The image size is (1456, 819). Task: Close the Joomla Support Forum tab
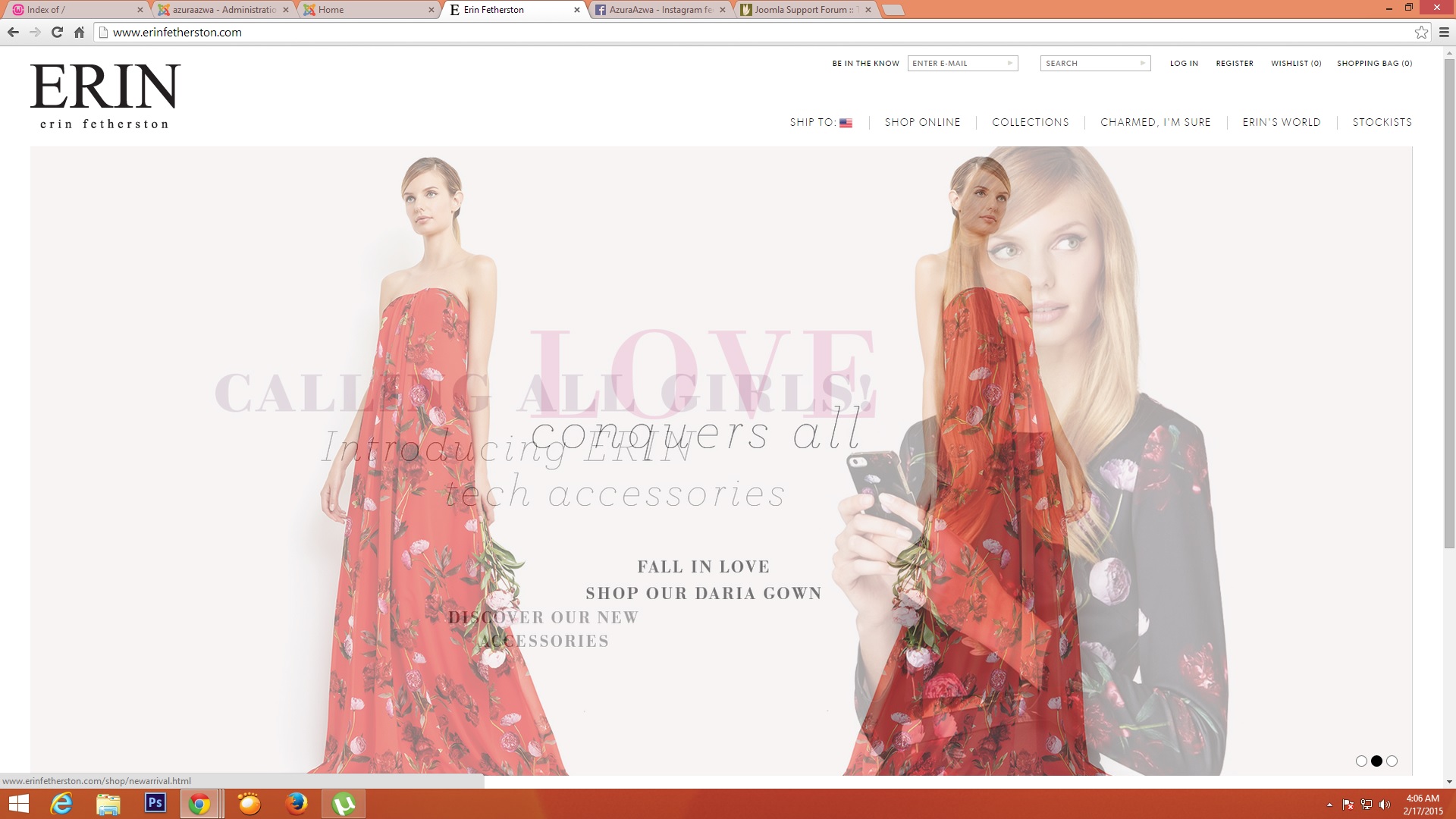tap(868, 10)
